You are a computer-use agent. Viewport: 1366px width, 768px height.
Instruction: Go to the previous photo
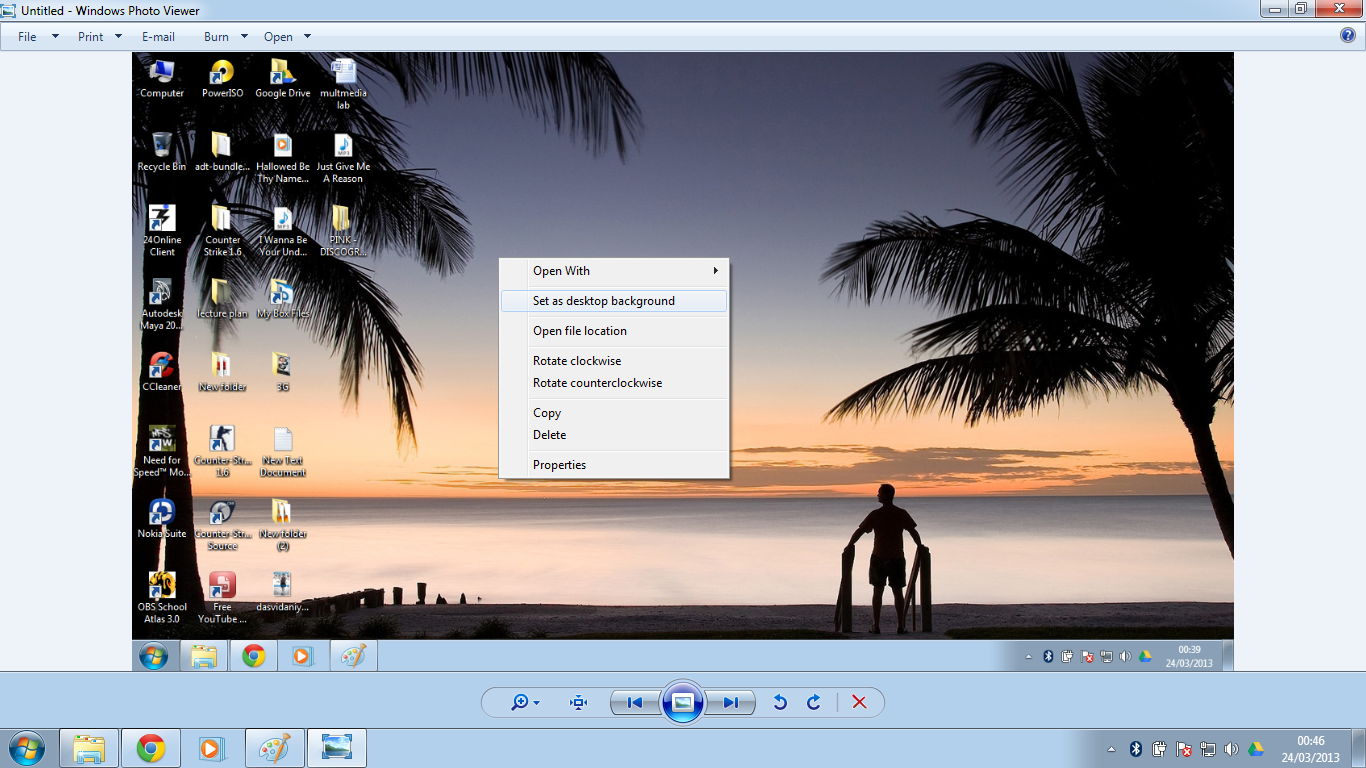point(634,703)
